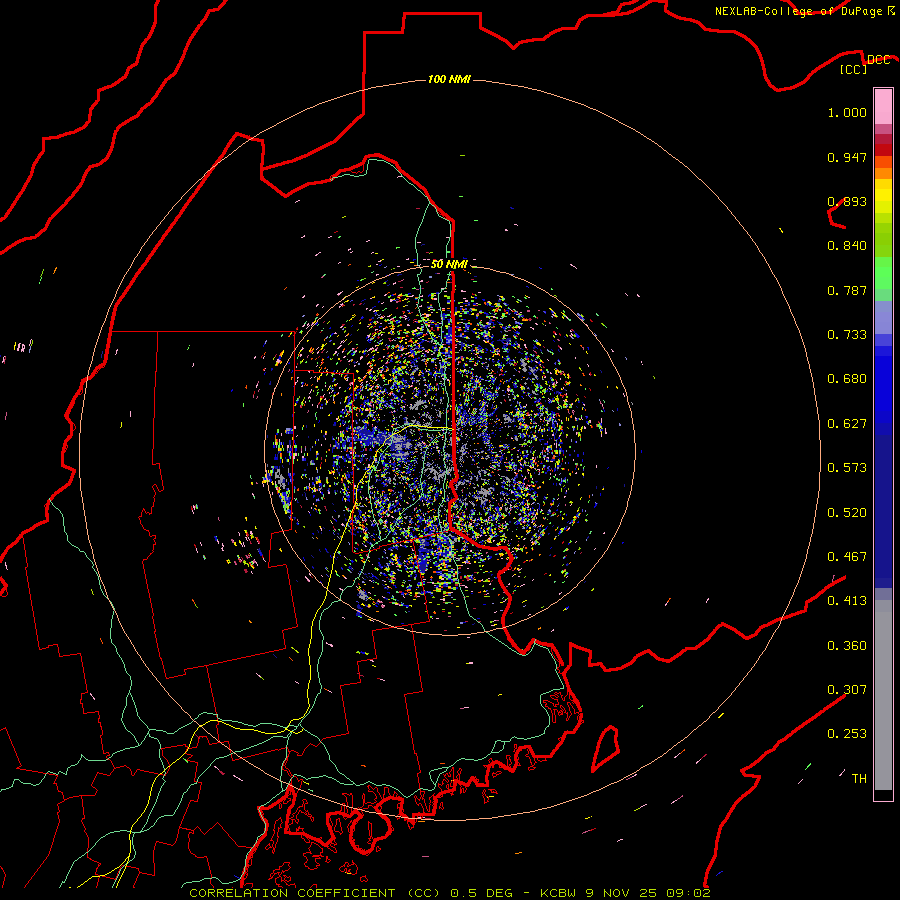The image size is (900, 900).
Task: Select the 0.253 value on the color scale
Action: click(847, 734)
